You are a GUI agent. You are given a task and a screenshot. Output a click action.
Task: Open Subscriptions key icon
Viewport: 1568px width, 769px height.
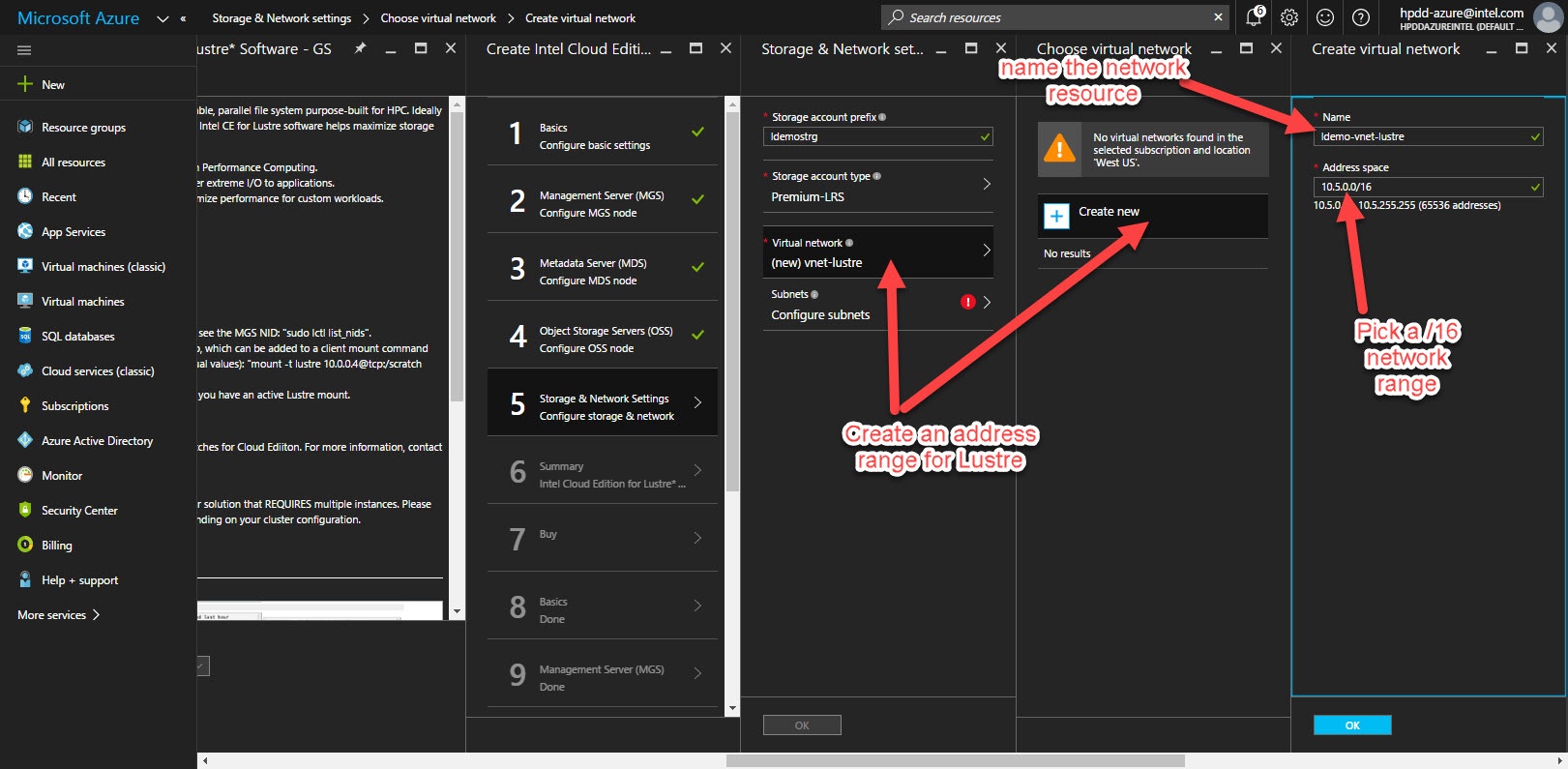pos(25,405)
